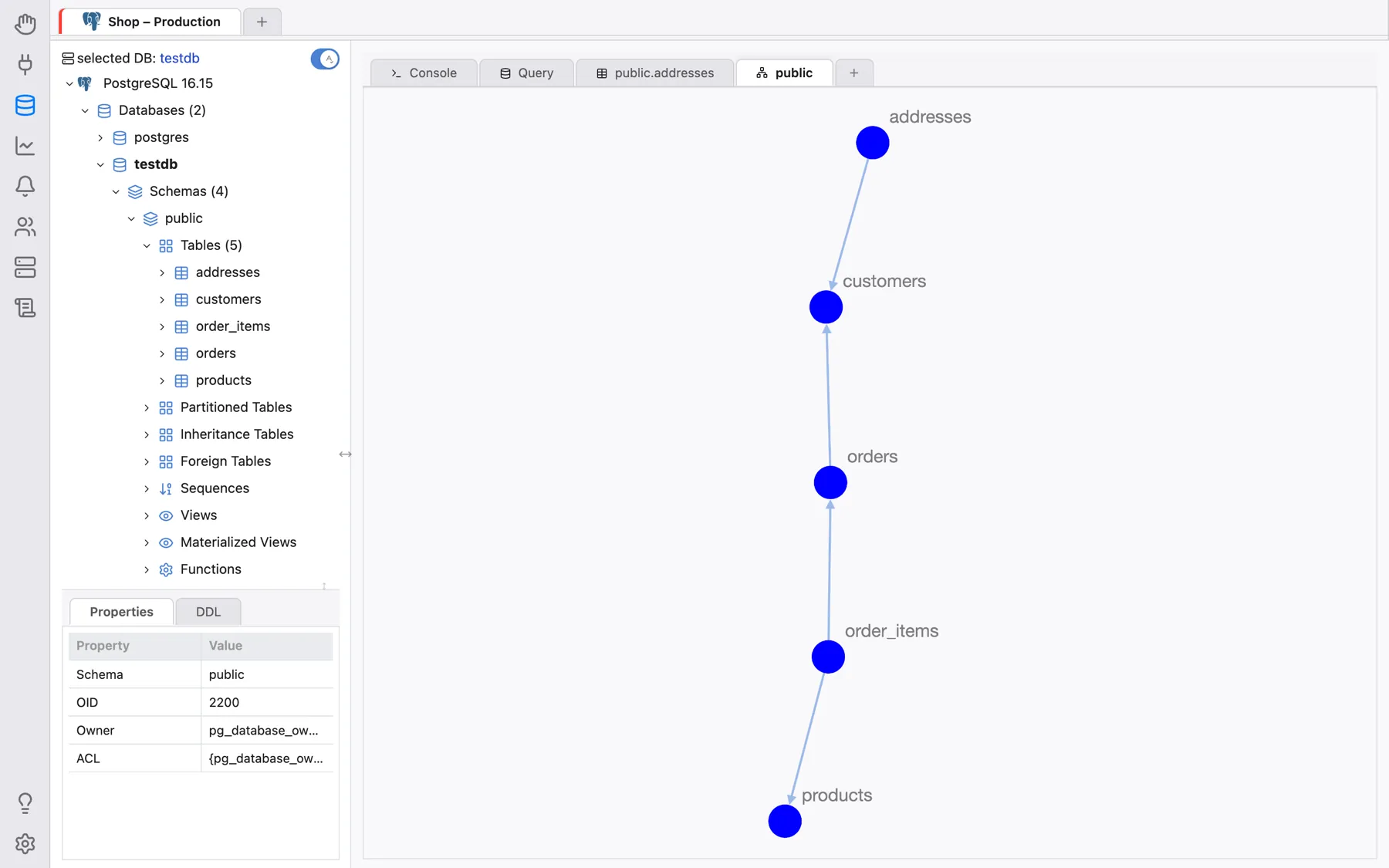1389x868 pixels.
Task: Add a new editor tab with plus
Action: [853, 73]
